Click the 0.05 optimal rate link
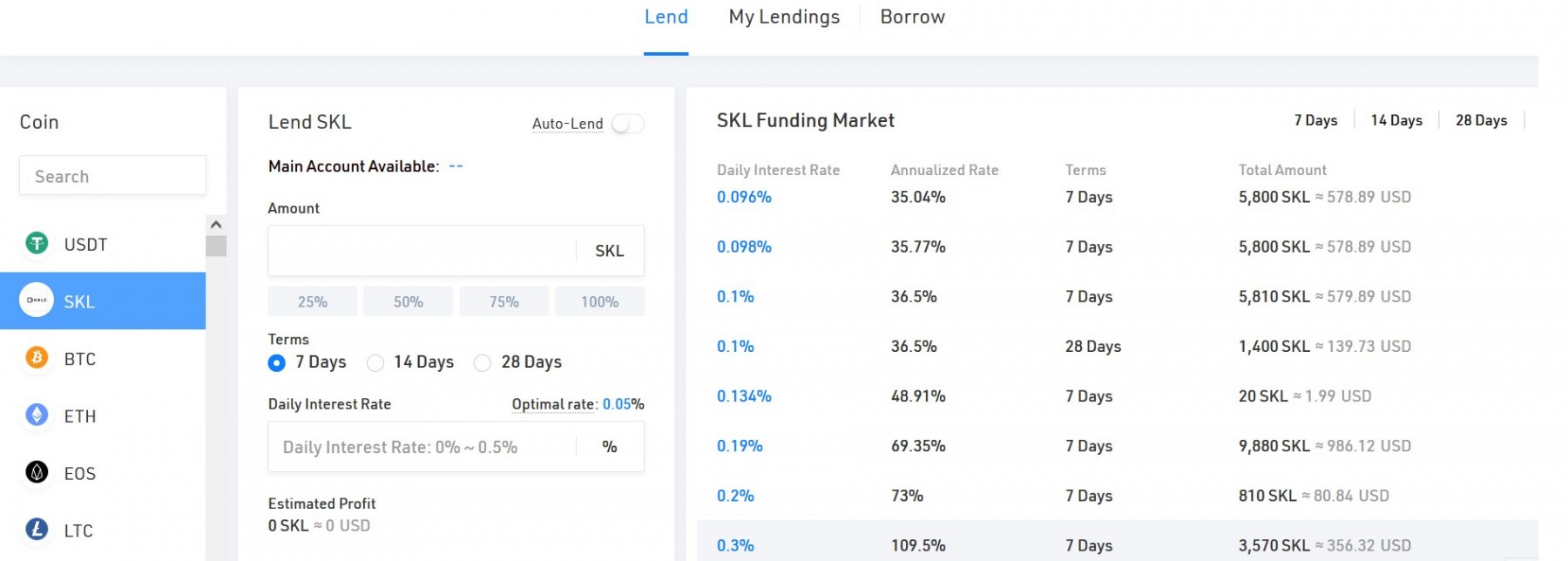Screen dimensions: 1568x561 pos(617,404)
